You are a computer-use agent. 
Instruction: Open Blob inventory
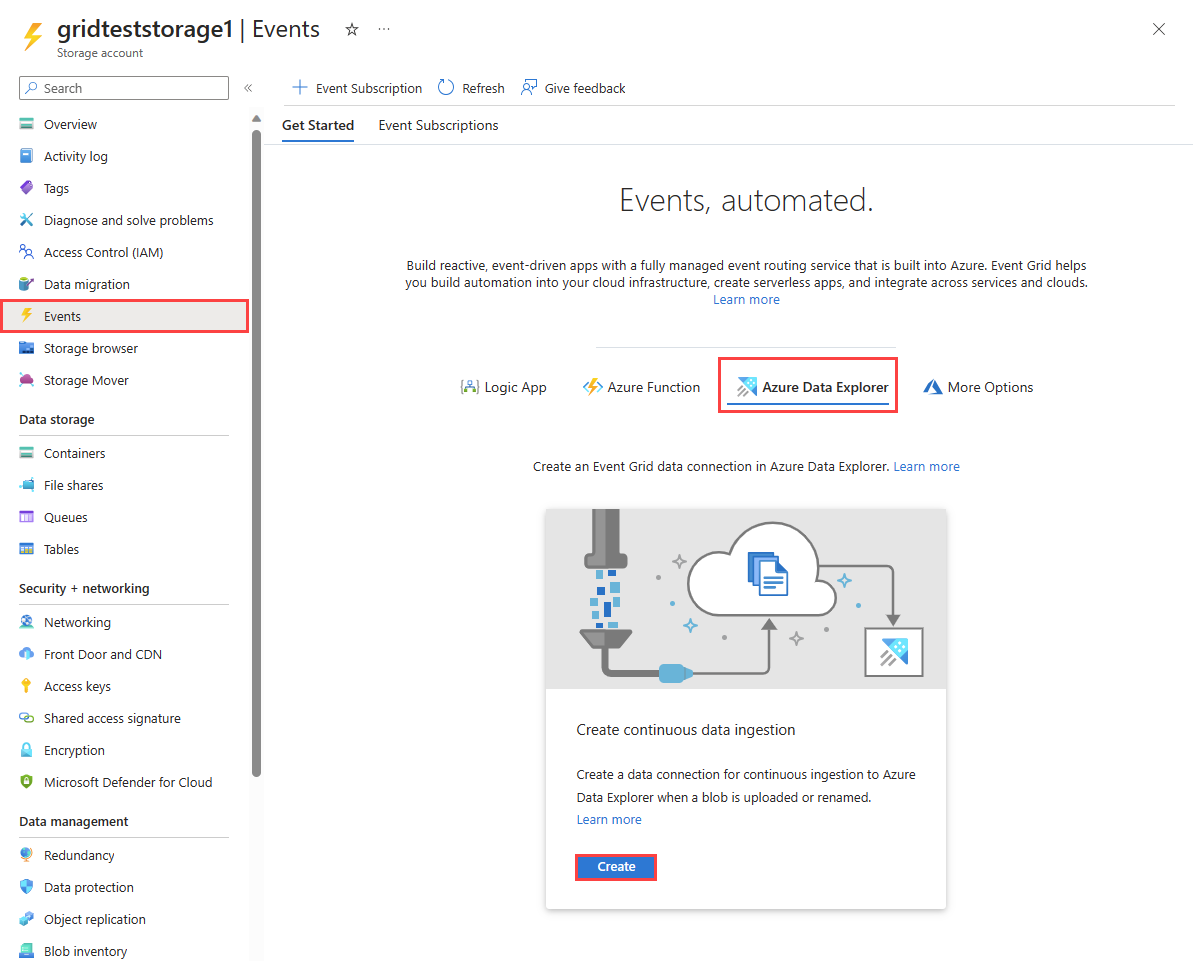[85, 950]
